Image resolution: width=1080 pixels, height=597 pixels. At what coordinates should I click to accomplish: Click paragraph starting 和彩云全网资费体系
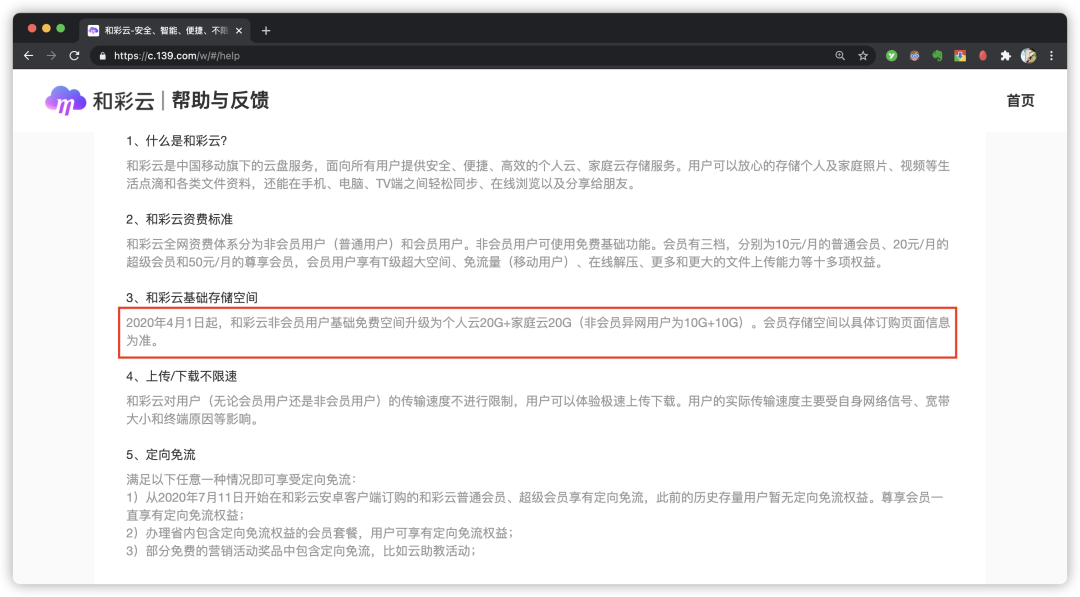click(x=538, y=253)
